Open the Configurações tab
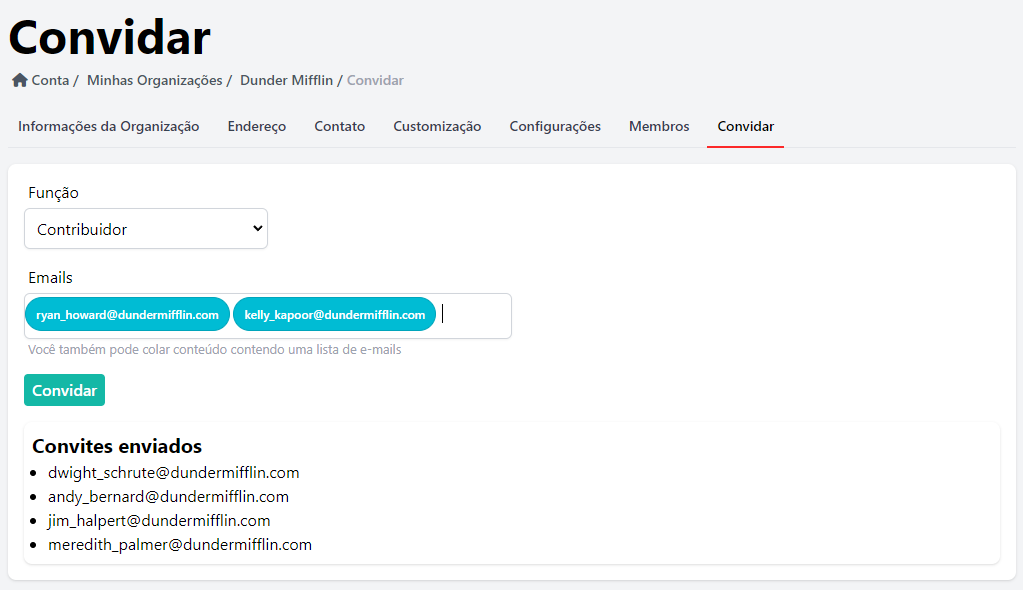 click(x=555, y=127)
